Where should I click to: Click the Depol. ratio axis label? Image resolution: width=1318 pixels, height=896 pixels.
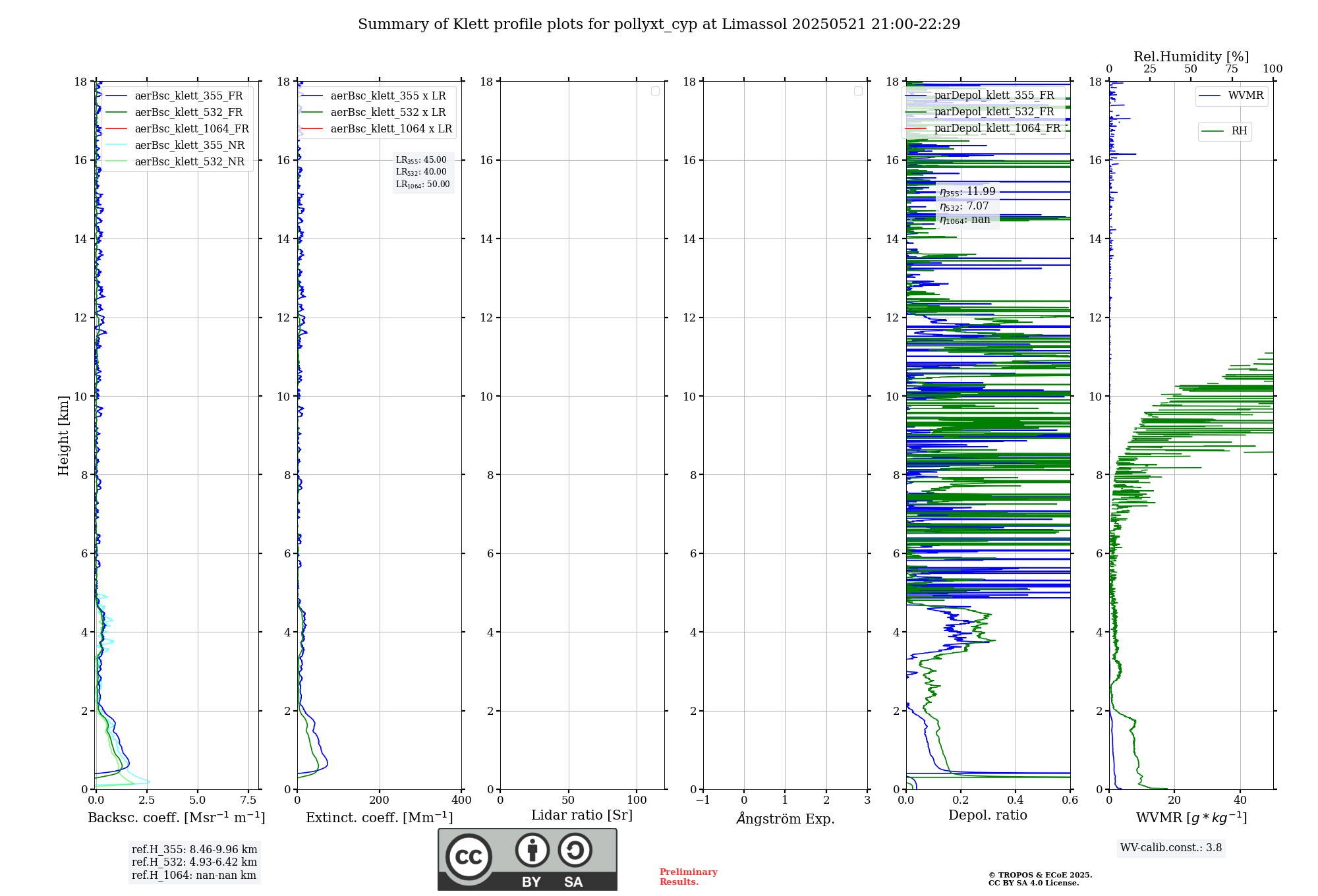[988, 816]
